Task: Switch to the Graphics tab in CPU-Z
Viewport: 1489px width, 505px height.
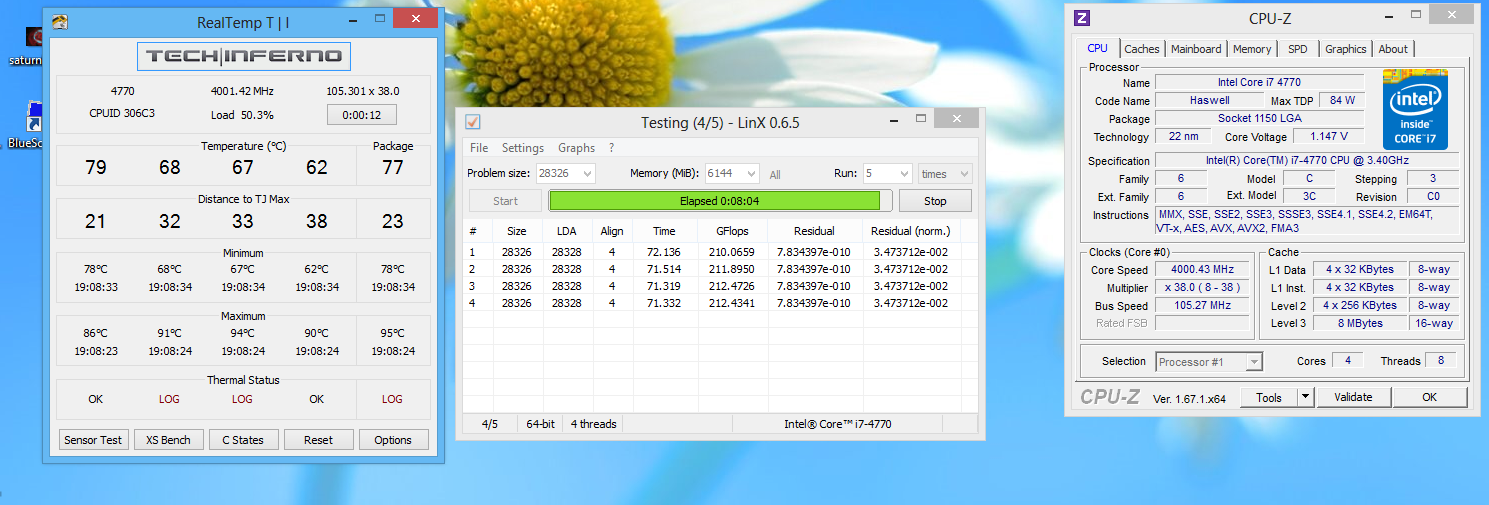Action: point(1346,49)
